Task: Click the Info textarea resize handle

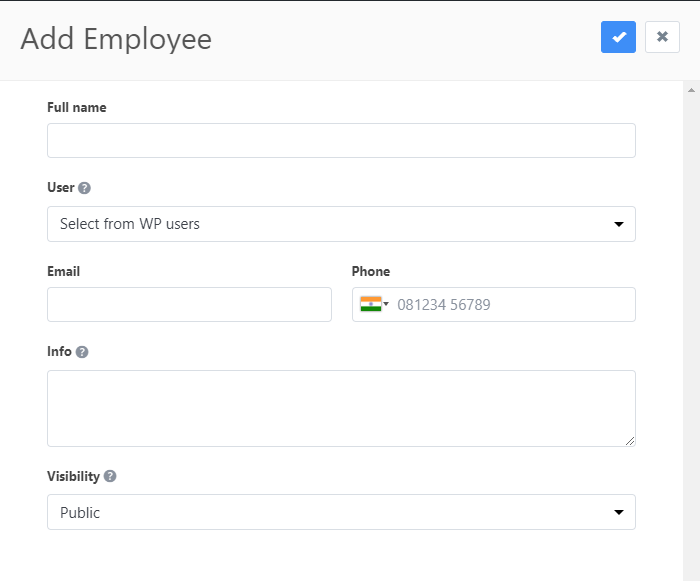Action: click(x=630, y=441)
